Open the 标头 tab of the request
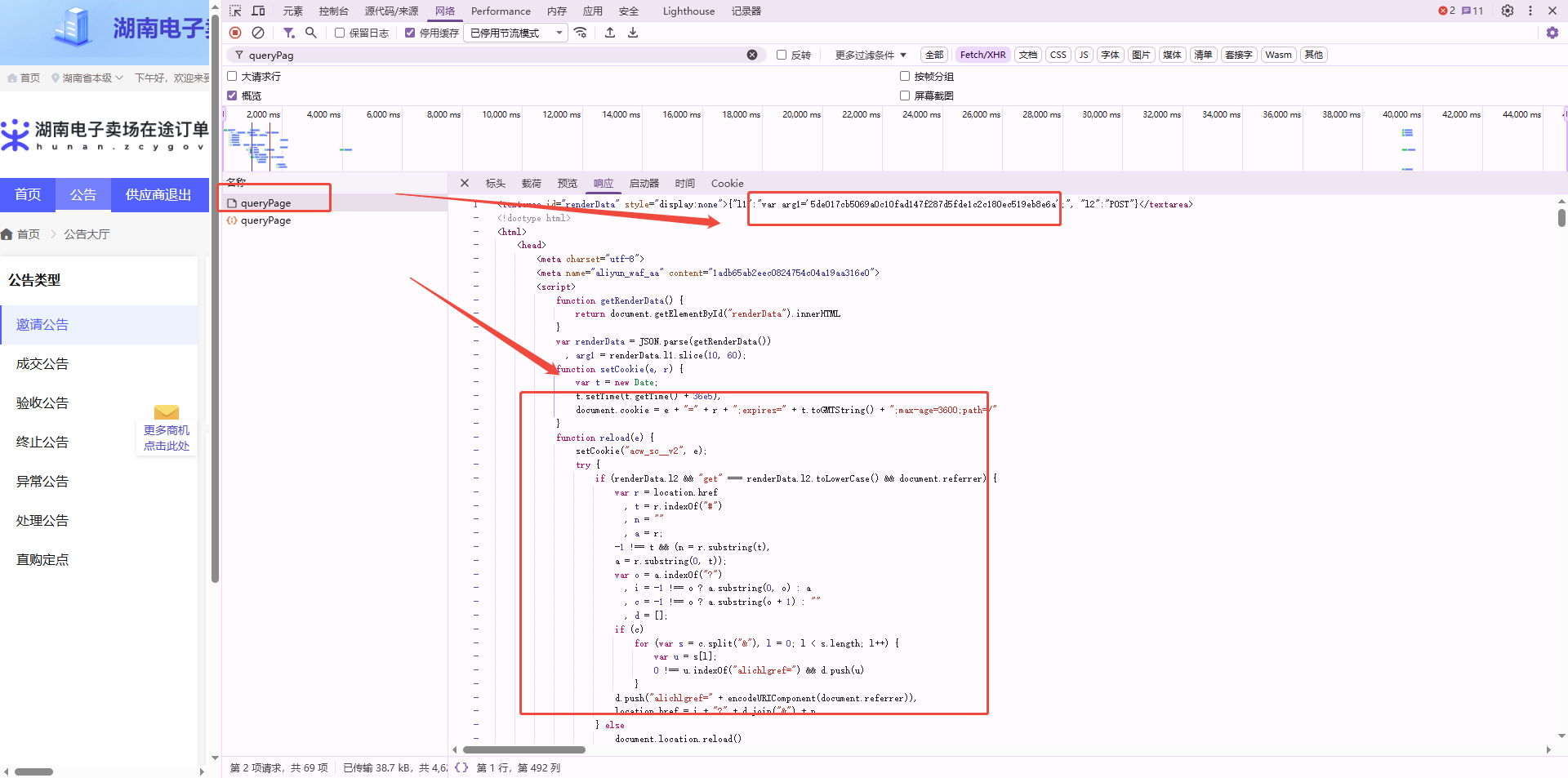Image resolution: width=1568 pixels, height=778 pixels. (496, 183)
